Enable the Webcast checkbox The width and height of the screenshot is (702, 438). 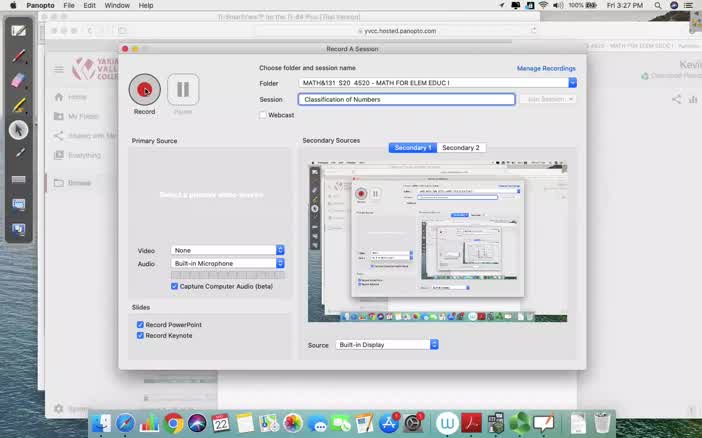[263, 115]
